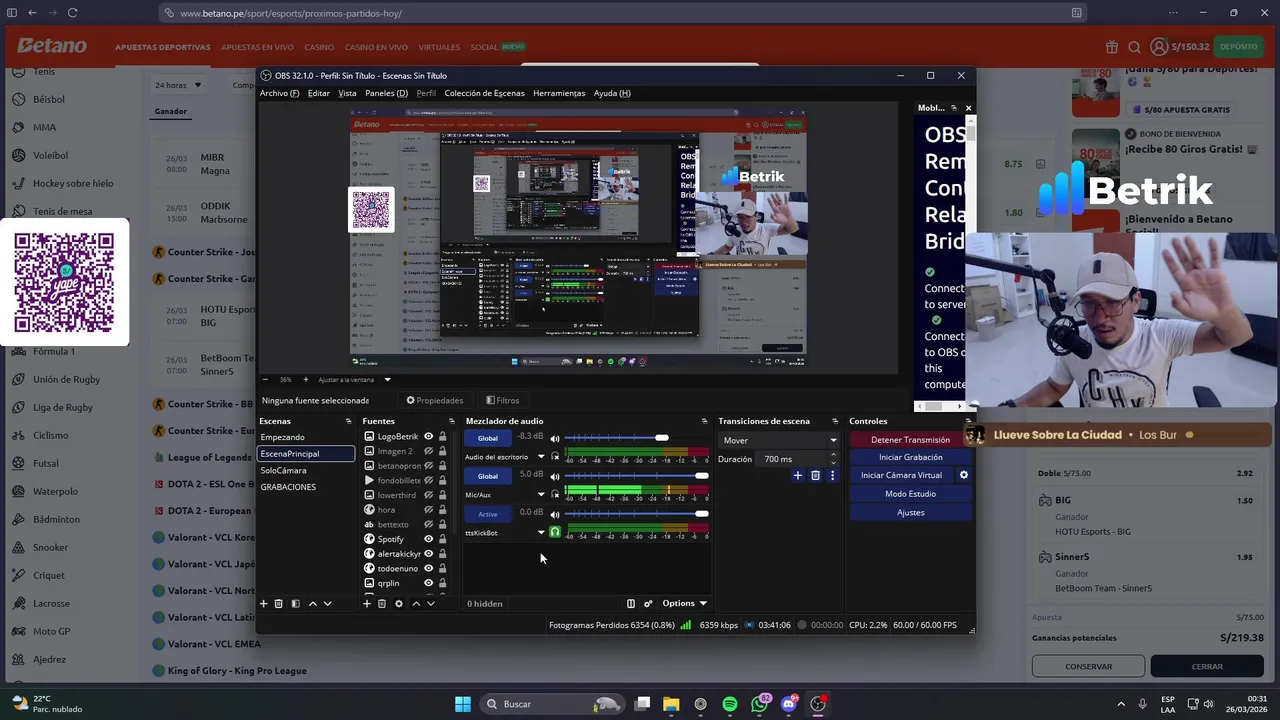The image size is (1280, 720).
Task: Hide the LogoBetrik source
Action: pyautogui.click(x=428, y=436)
